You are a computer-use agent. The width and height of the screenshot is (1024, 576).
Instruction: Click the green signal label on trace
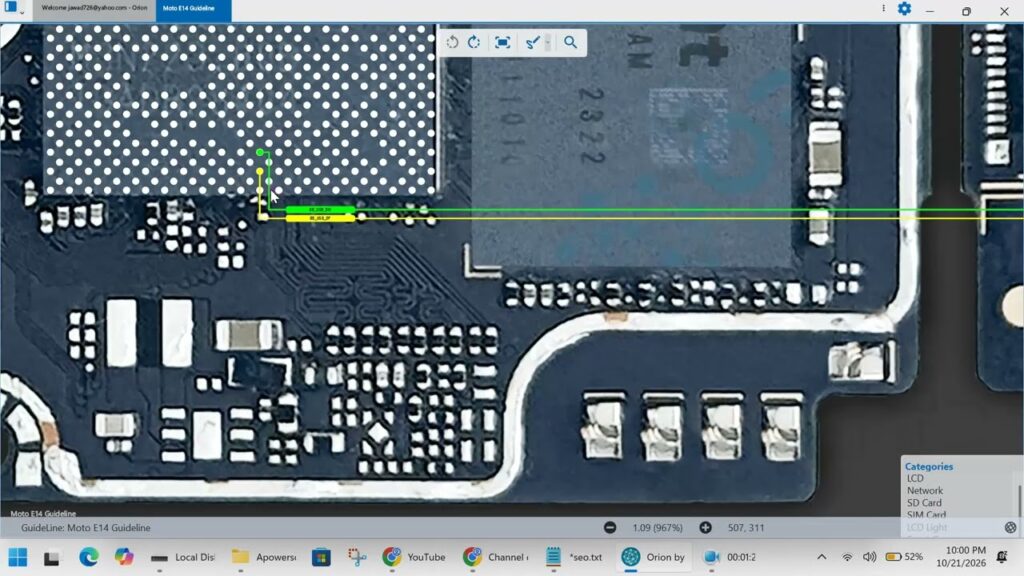tap(320, 210)
